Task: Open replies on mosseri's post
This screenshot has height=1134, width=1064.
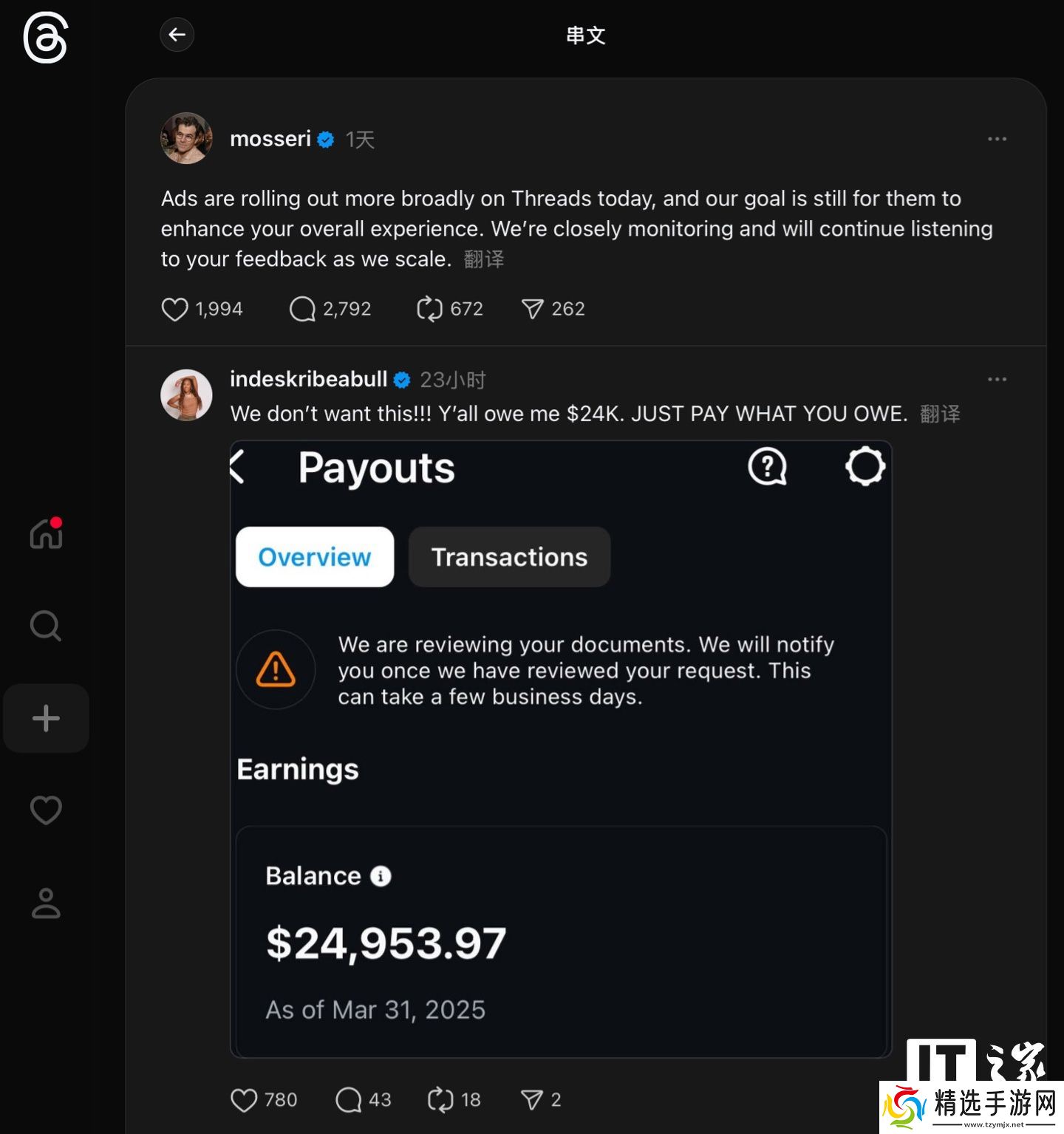Action: click(x=302, y=309)
